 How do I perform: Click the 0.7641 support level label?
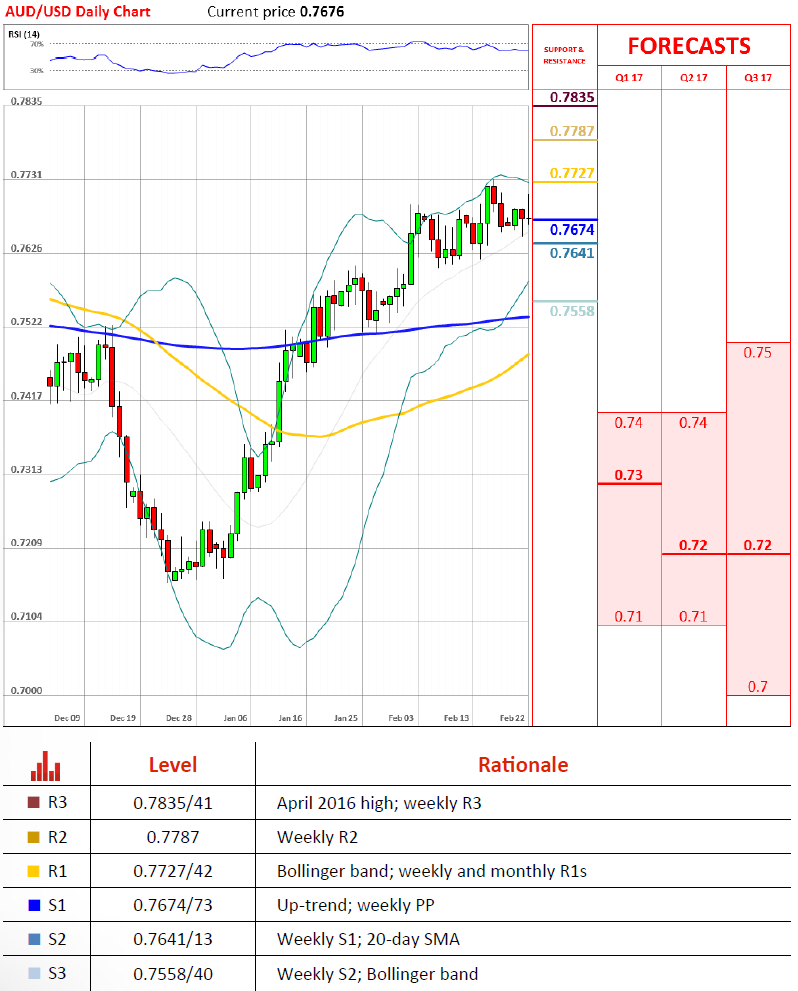[572, 253]
